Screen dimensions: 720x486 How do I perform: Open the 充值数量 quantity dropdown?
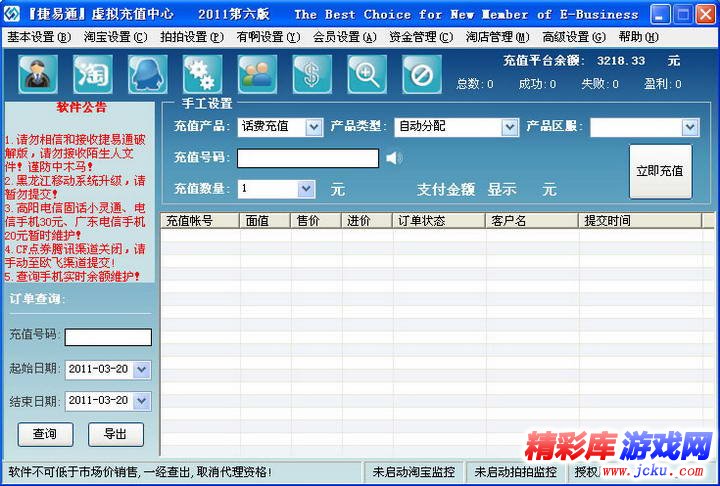coord(313,188)
